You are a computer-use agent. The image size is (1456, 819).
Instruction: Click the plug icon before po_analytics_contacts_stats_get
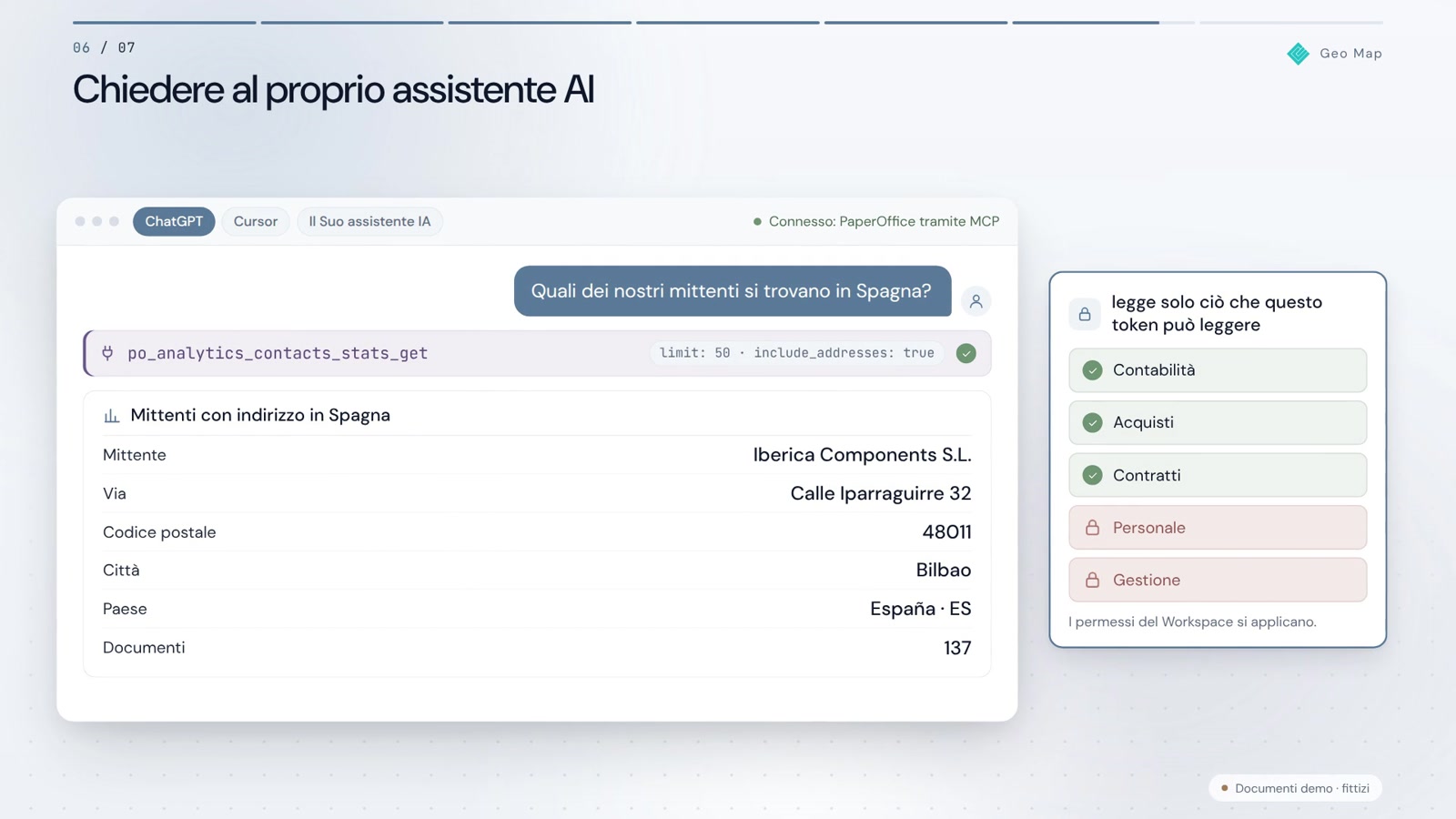107,353
